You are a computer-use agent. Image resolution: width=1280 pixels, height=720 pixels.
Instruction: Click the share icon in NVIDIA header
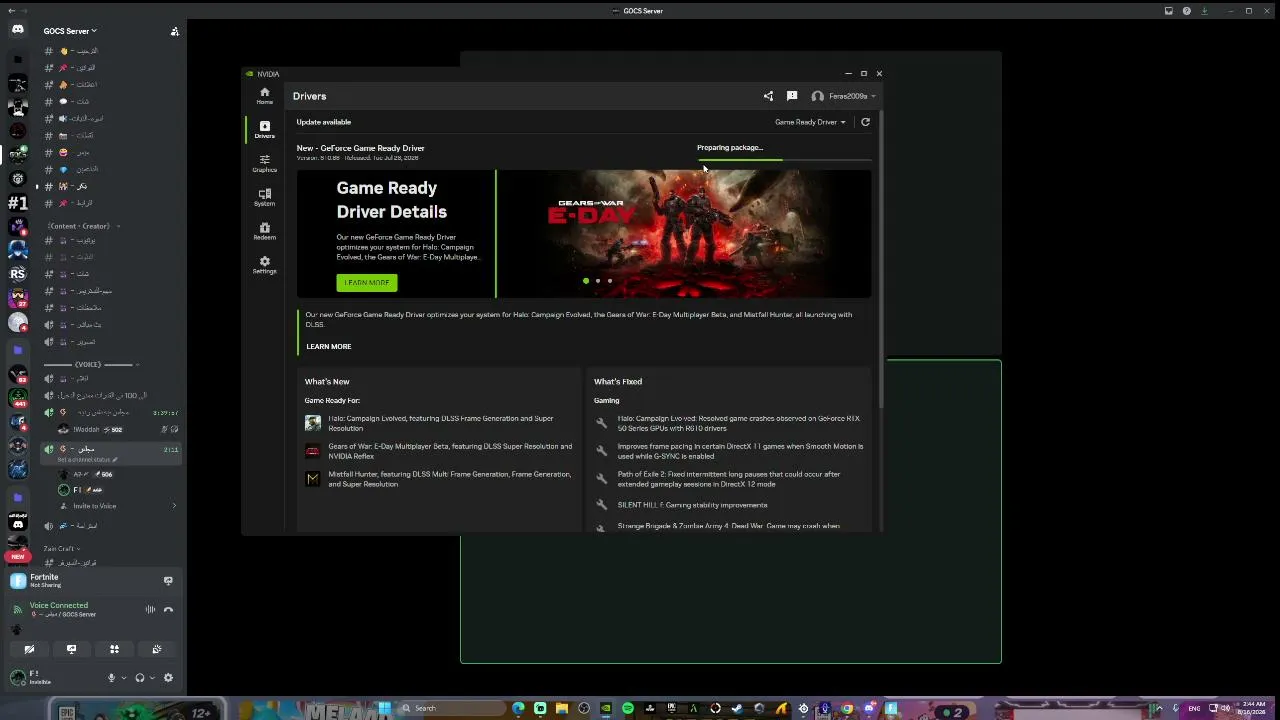click(x=768, y=96)
